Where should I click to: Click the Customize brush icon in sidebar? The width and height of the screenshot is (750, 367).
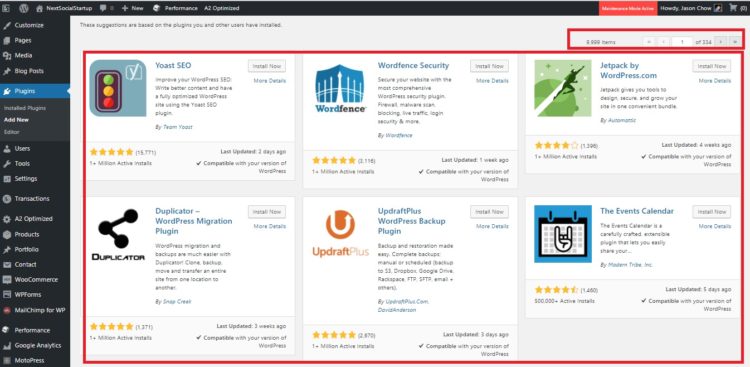point(7,25)
